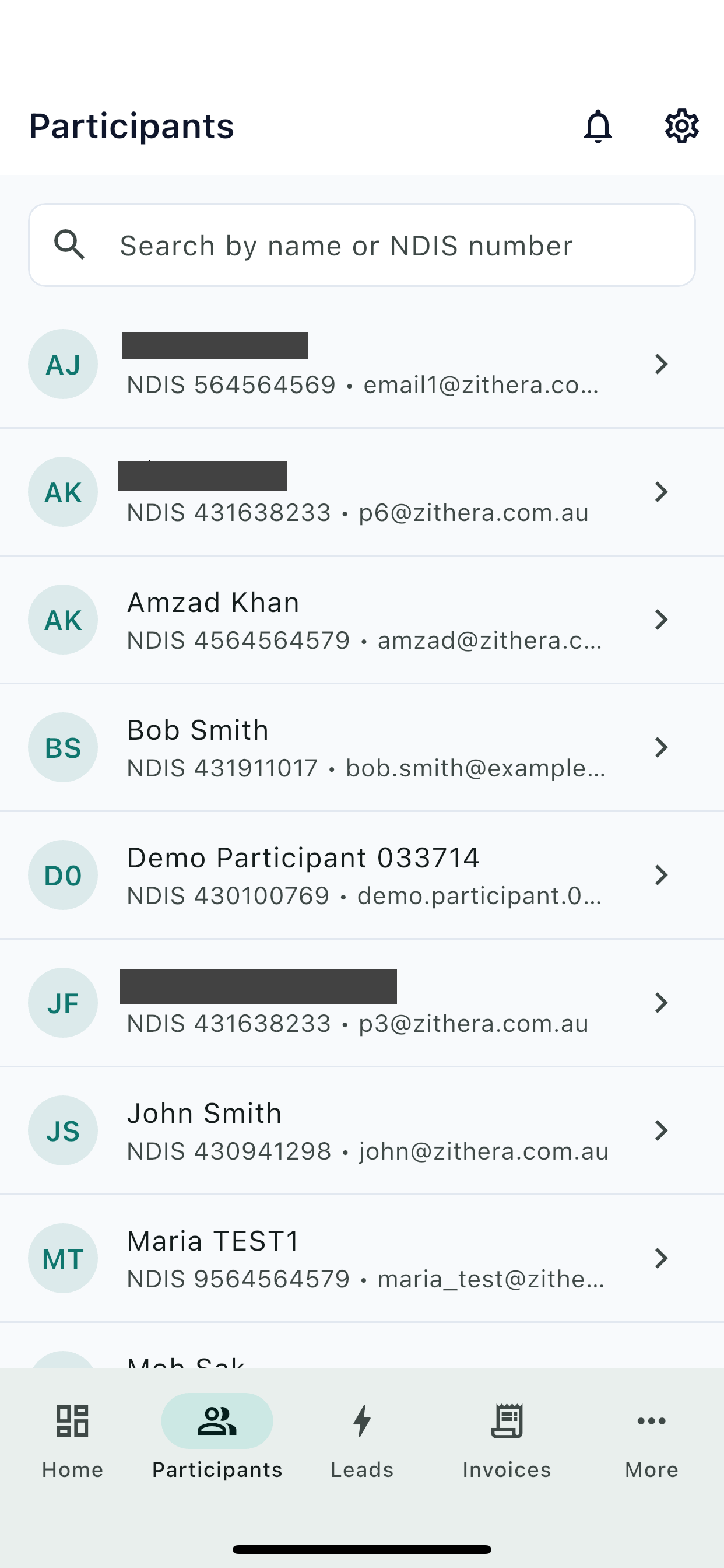Open settings via the gear icon
724x1568 pixels.
pos(681,126)
